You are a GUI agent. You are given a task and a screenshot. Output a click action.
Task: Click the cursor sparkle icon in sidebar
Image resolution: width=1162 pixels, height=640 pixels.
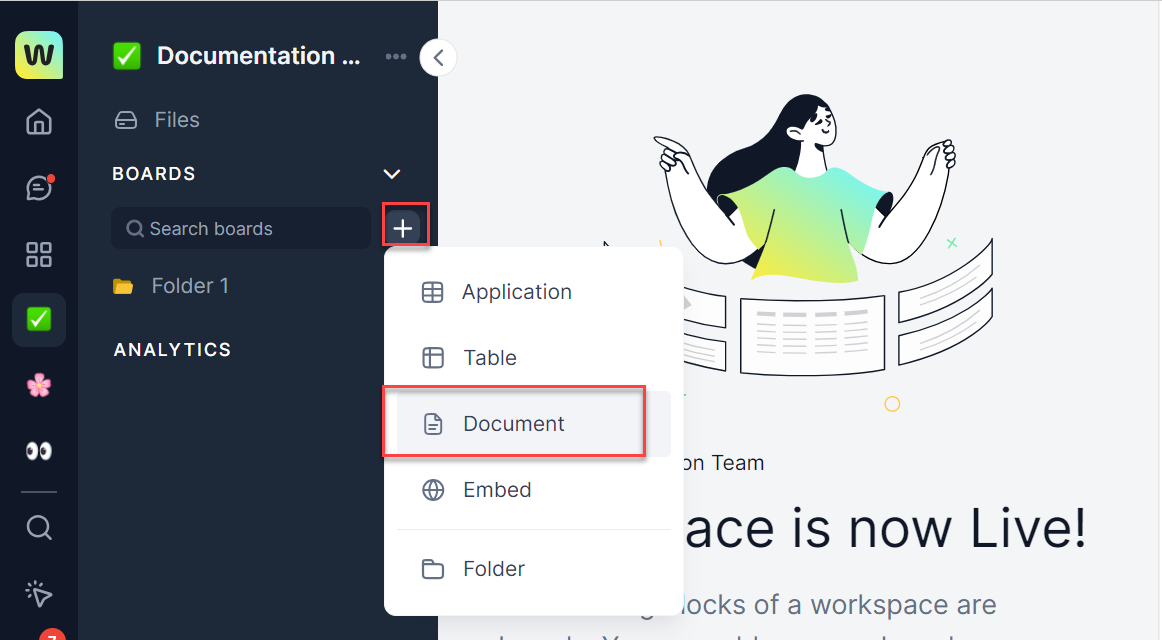(x=39, y=594)
